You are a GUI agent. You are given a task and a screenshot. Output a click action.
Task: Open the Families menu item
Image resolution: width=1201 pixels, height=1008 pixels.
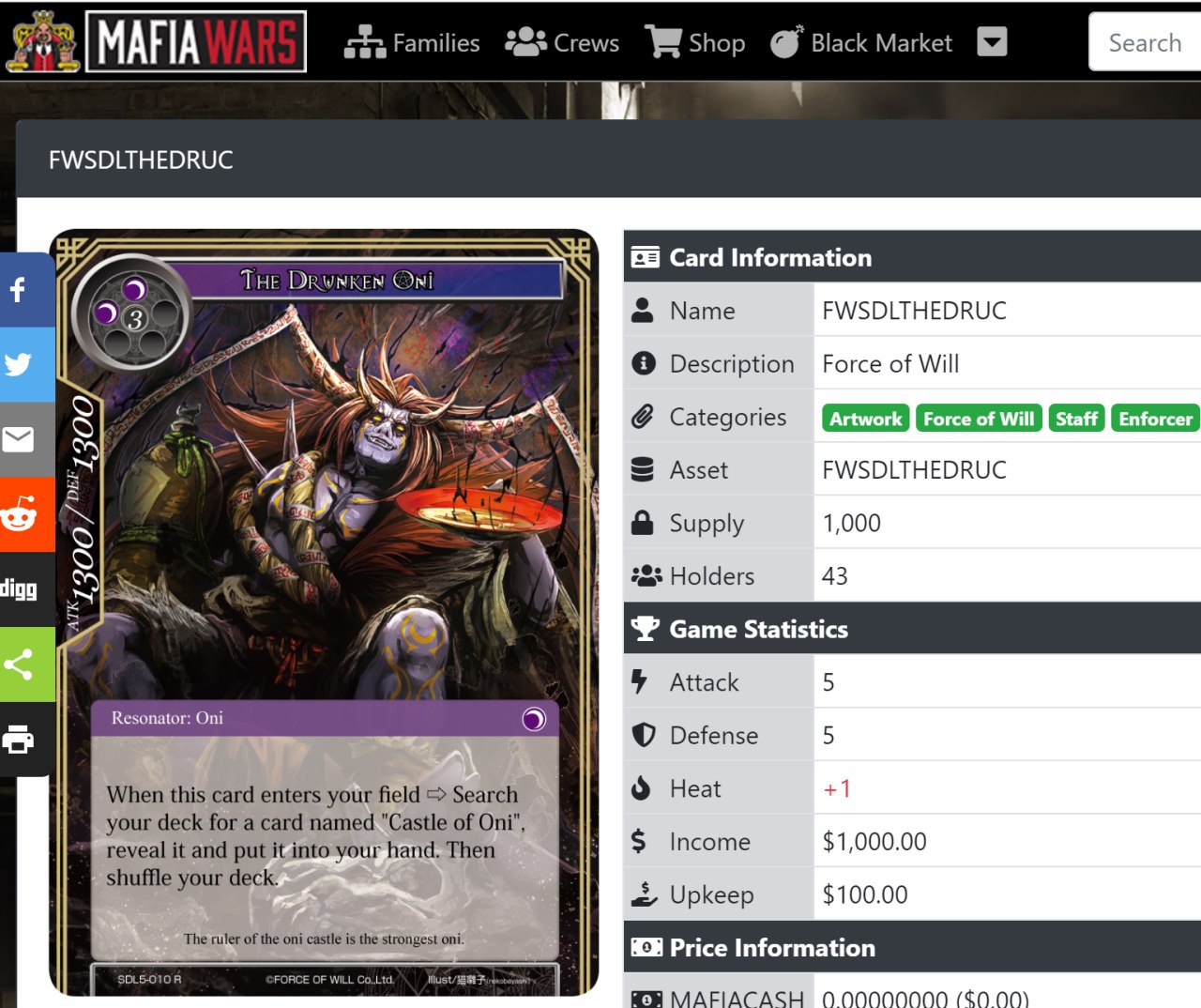412,43
